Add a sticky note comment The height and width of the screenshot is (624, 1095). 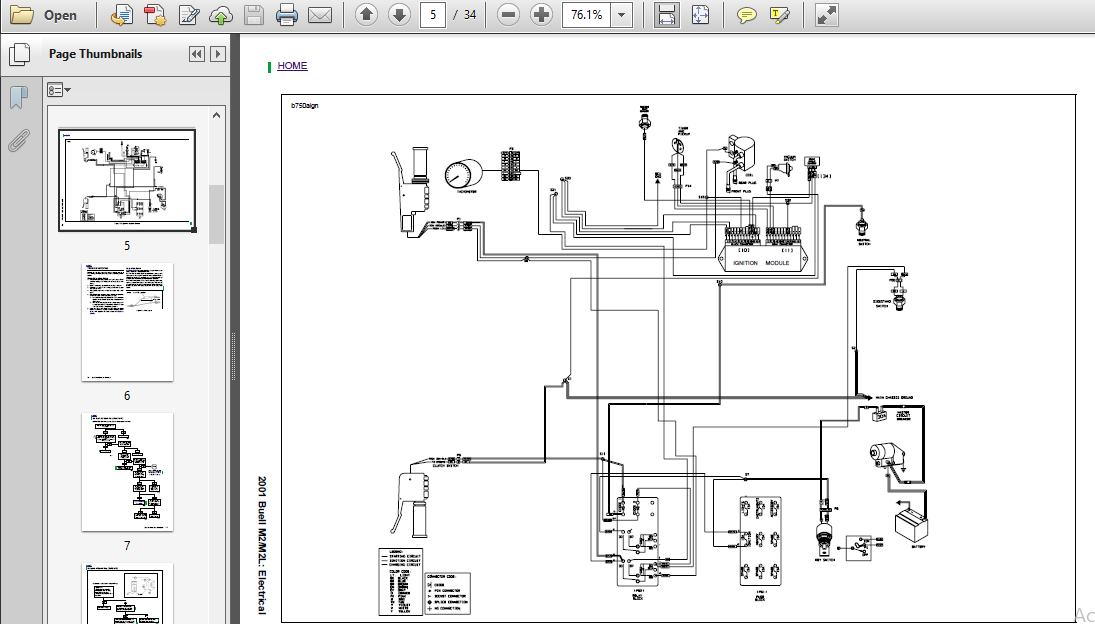[747, 15]
